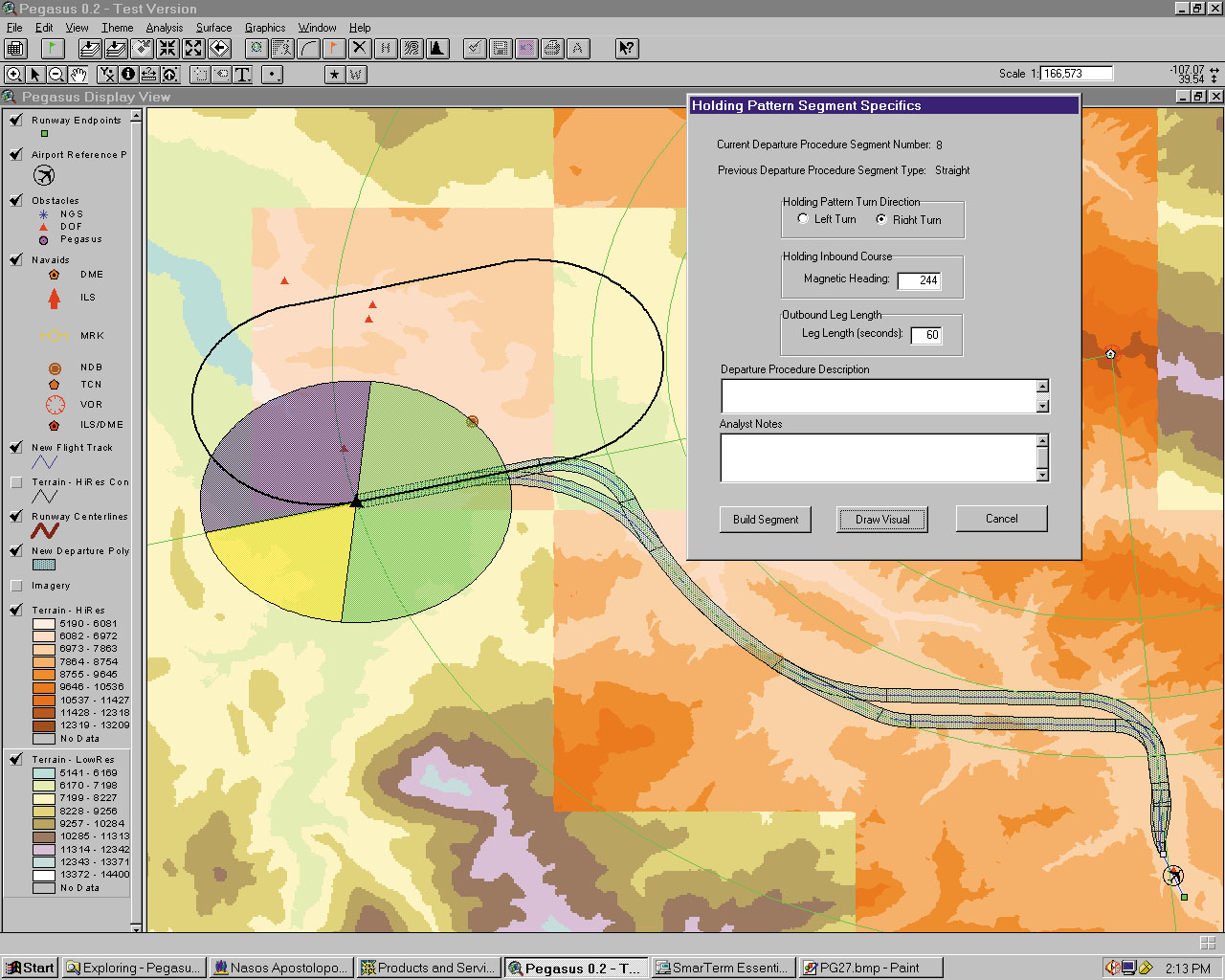Click the green flag toolbar icon
This screenshot has width=1225, height=980.
[x=52, y=48]
